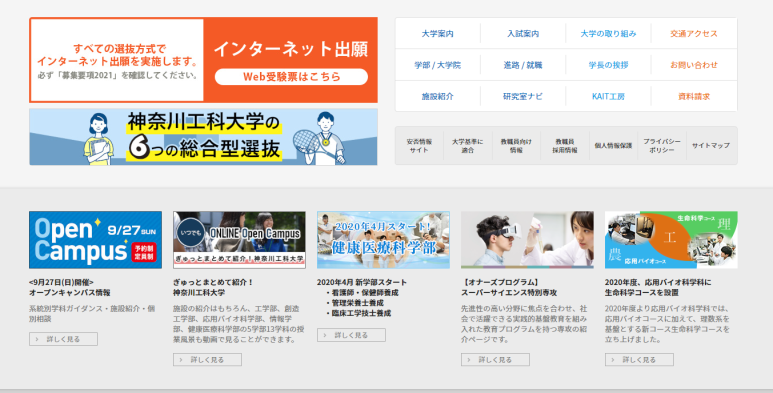Image resolution: width=773 pixels, height=393 pixels.
Task: Click the 健康医療科学部 thumbnail
Action: pos(383,240)
